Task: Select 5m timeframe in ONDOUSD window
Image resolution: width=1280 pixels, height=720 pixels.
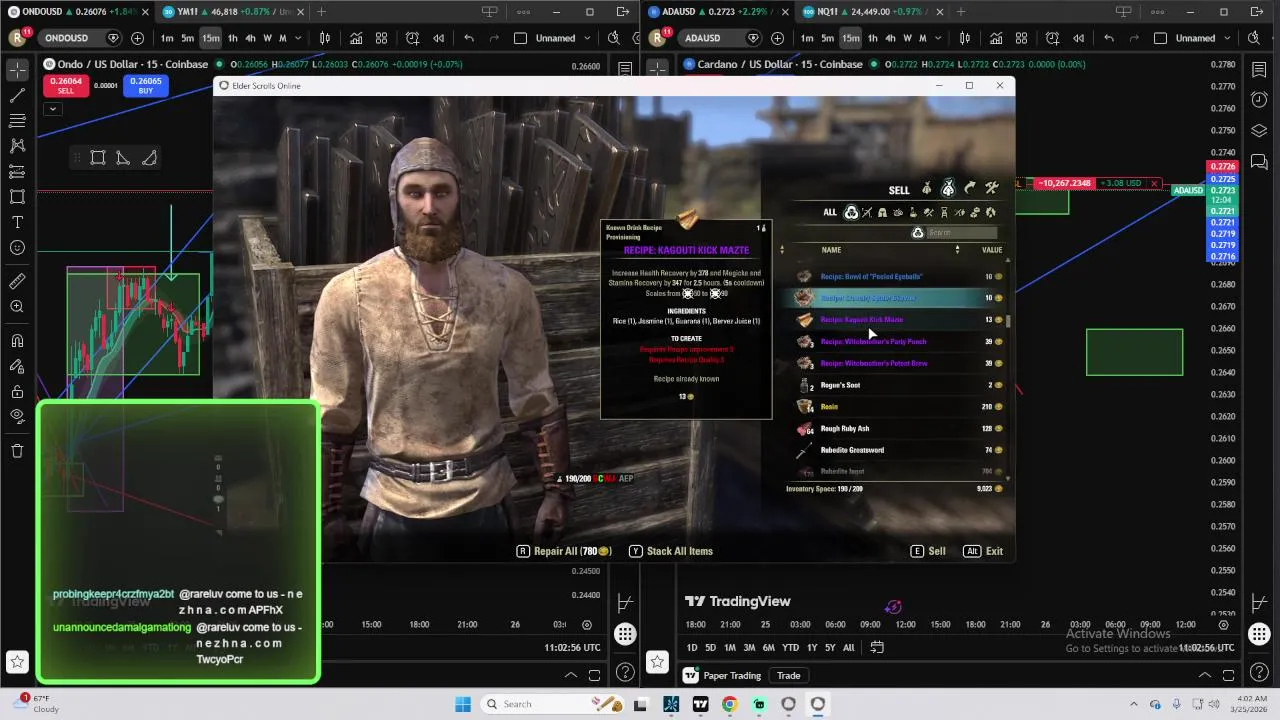Action: (187, 38)
